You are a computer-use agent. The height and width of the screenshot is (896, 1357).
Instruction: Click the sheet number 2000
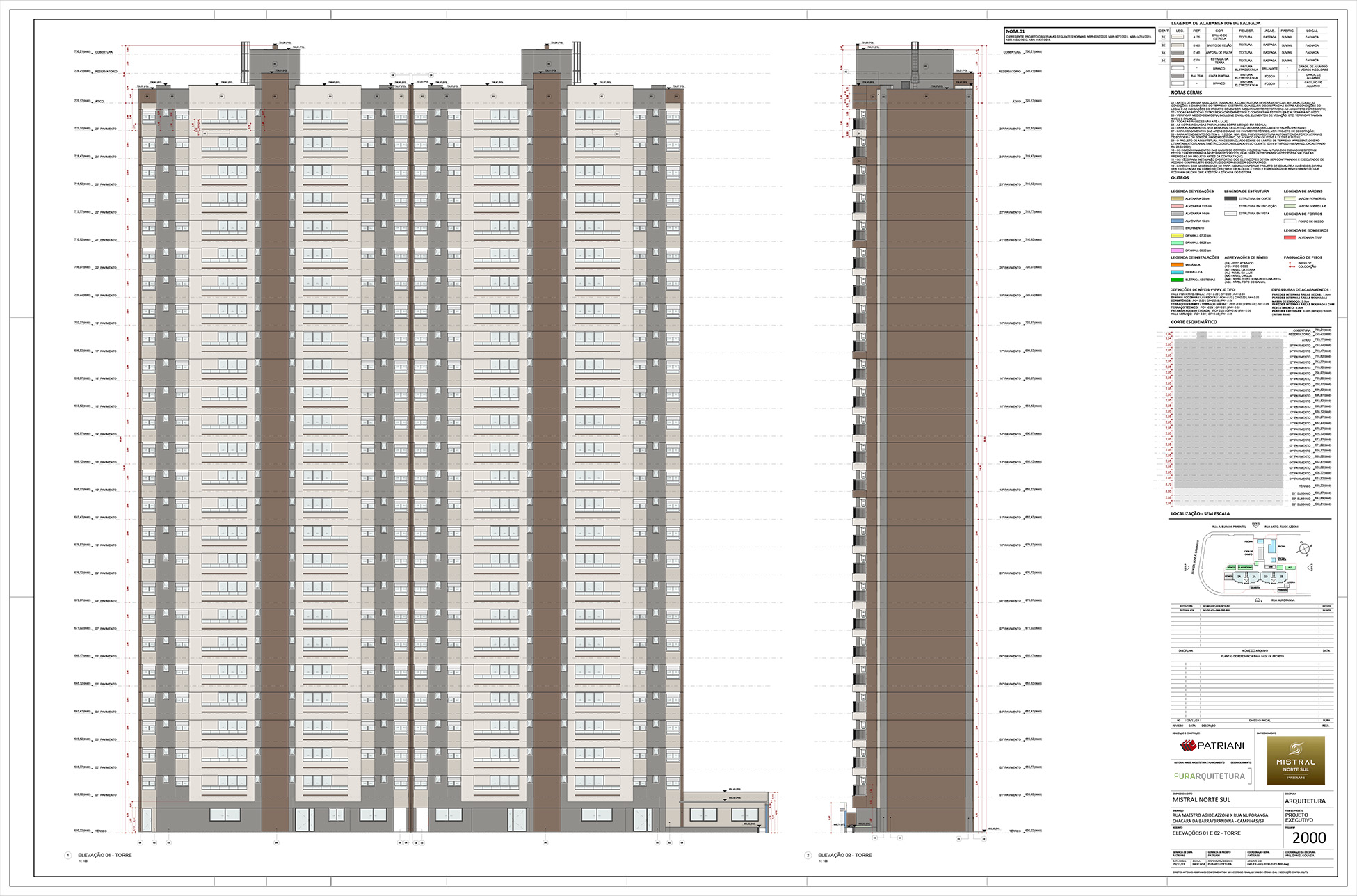[1308, 838]
